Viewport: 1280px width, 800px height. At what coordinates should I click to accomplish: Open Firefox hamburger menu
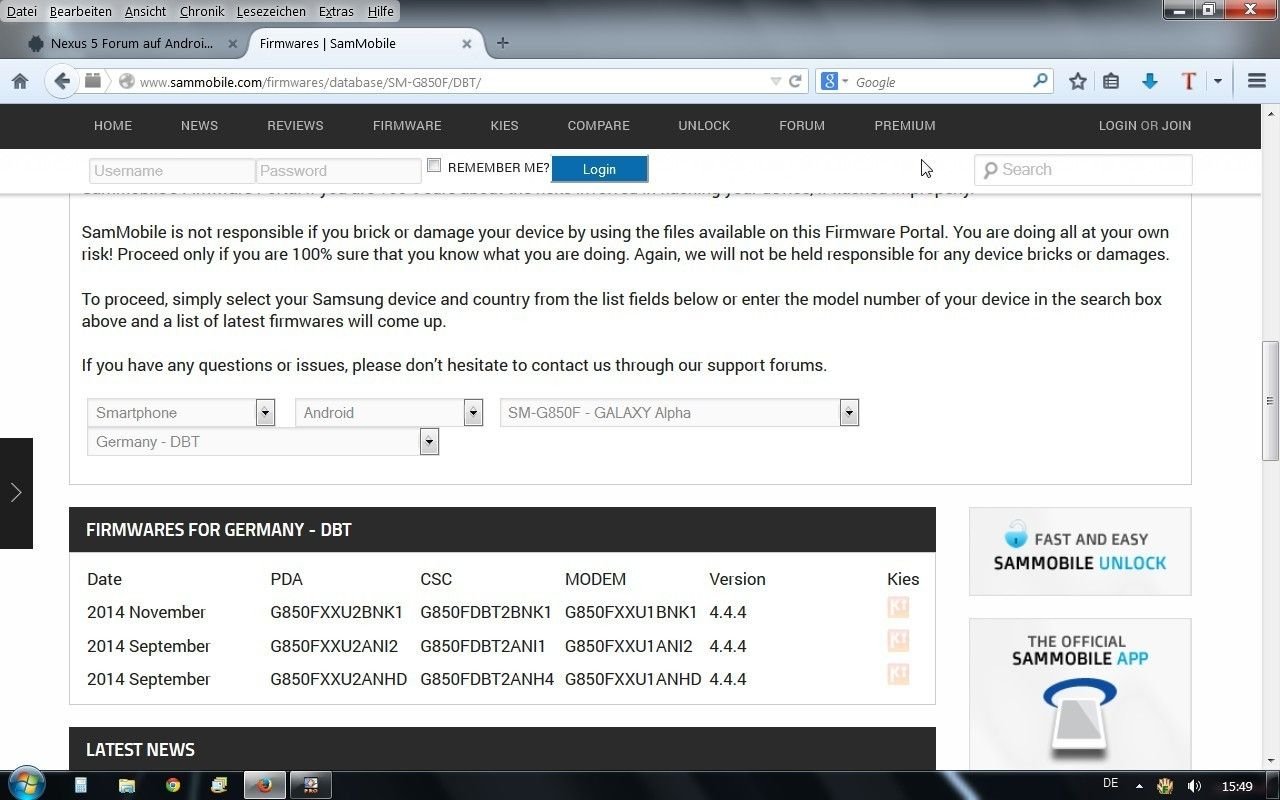1257,82
